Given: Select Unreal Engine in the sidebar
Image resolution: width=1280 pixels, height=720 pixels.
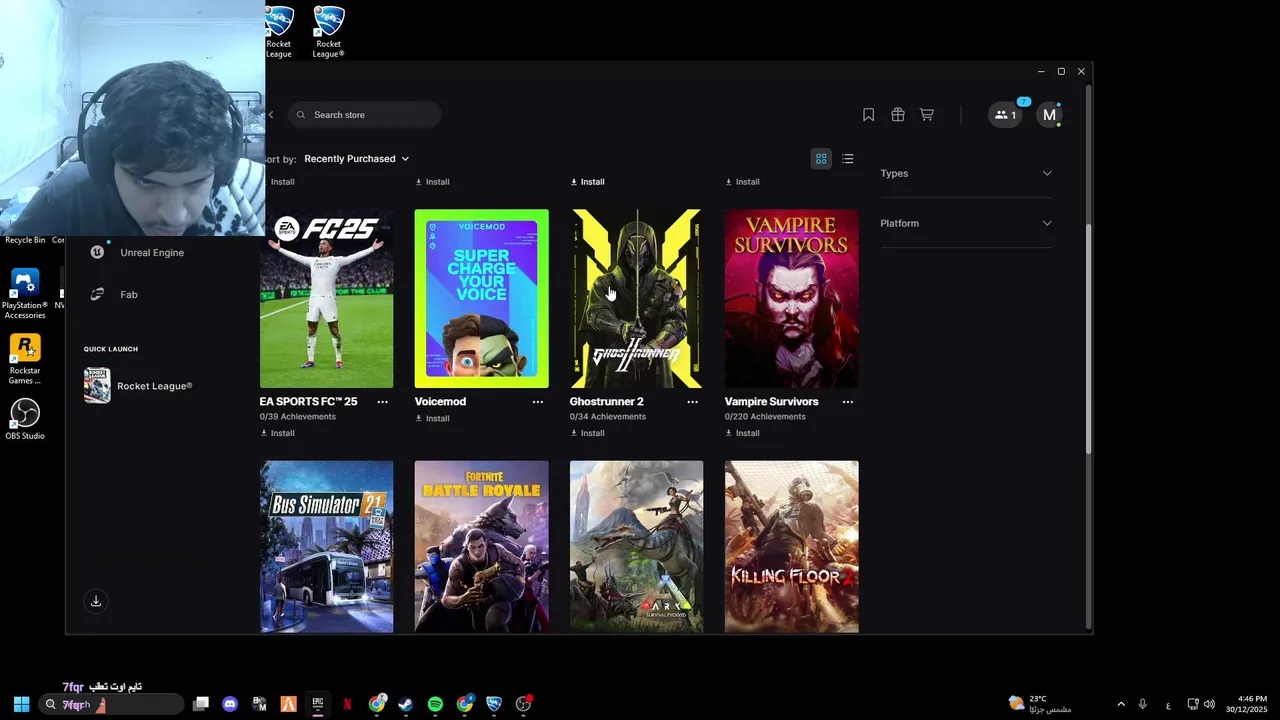Looking at the screenshot, I should point(137,252).
